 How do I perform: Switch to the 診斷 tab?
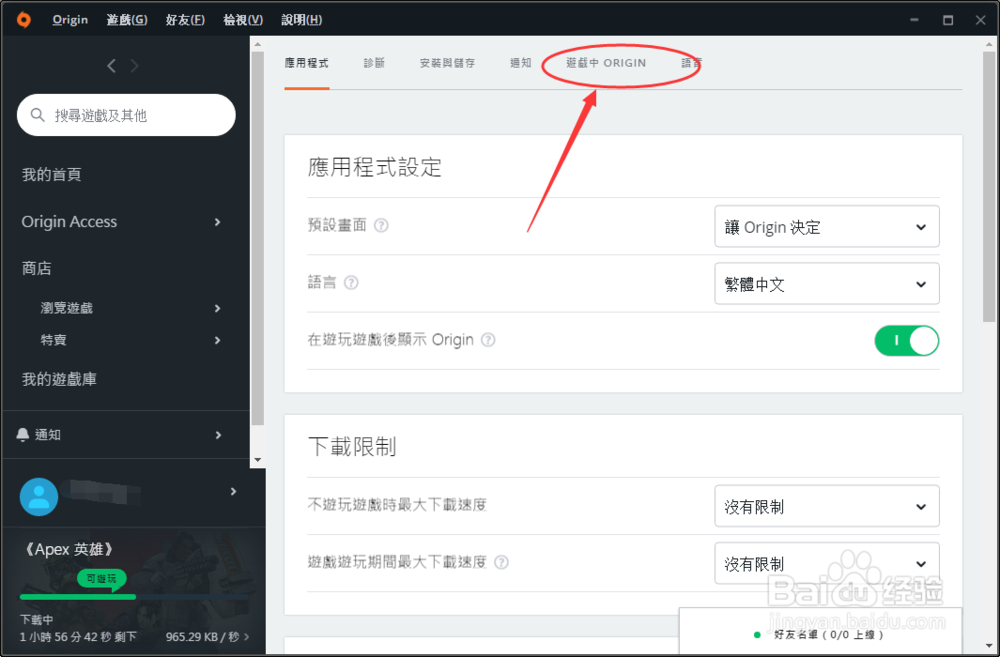pyautogui.click(x=374, y=63)
